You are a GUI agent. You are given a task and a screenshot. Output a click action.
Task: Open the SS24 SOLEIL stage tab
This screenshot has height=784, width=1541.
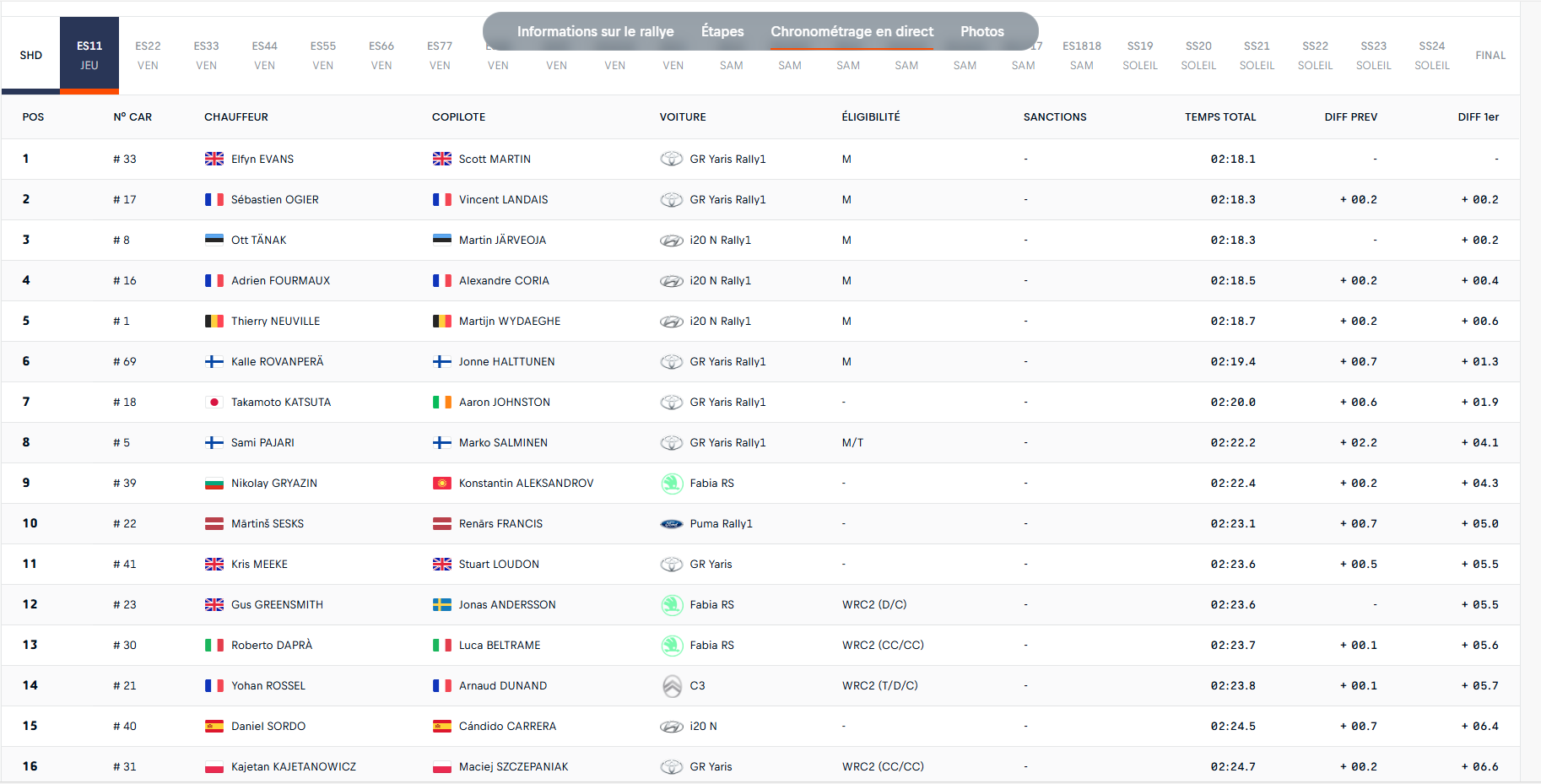(x=1432, y=55)
